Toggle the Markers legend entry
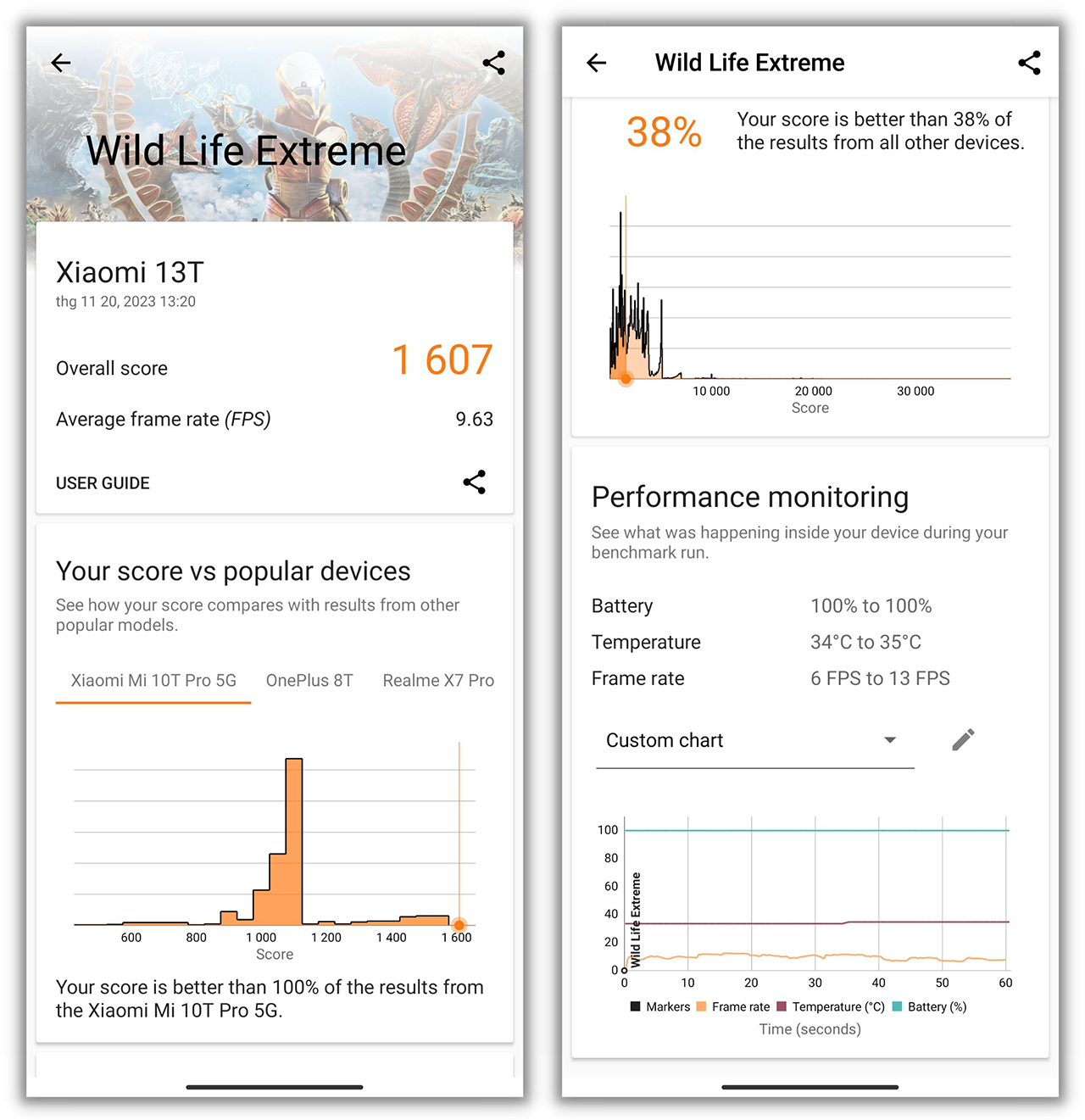Image resolution: width=1085 pixels, height=1120 pixels. pos(660,1007)
